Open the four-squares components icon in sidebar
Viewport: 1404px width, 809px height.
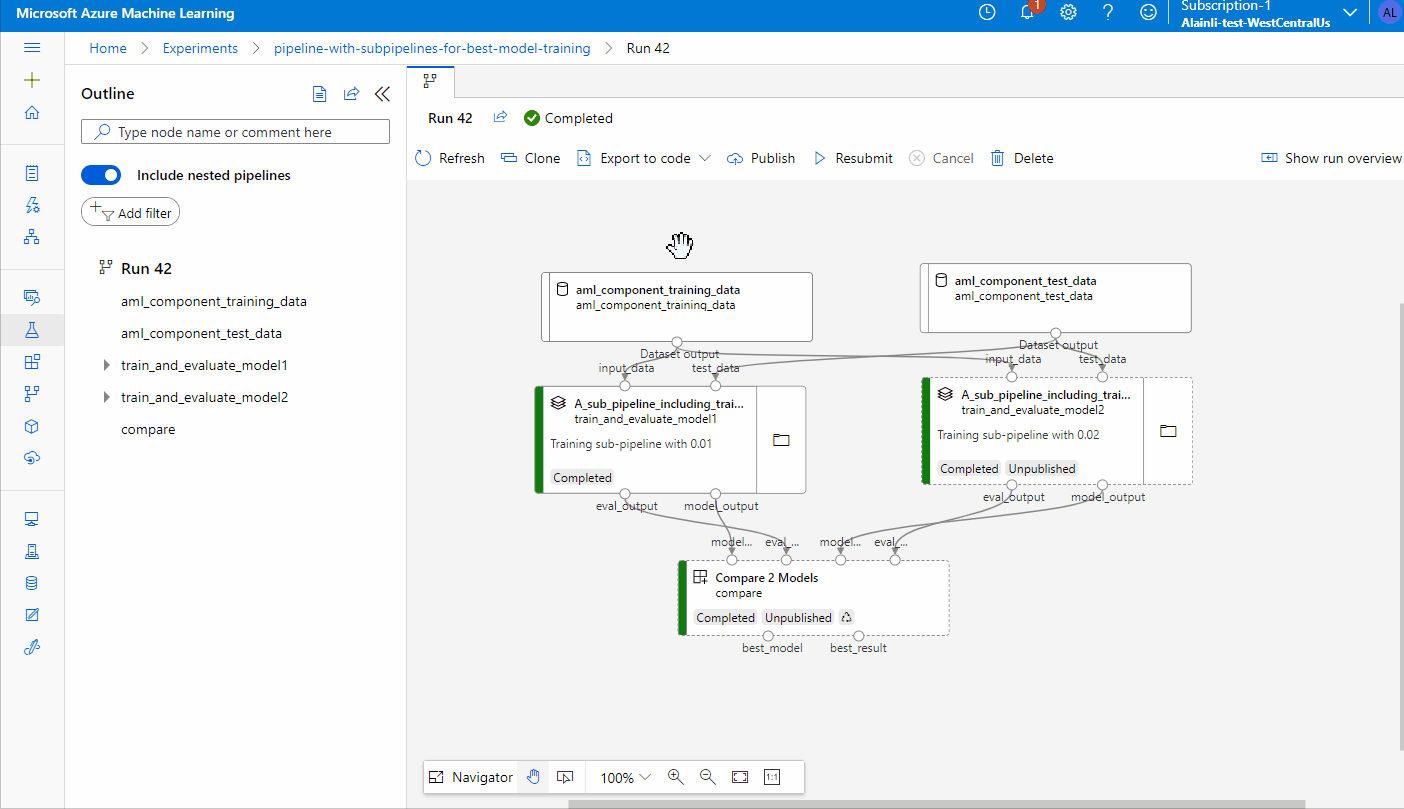coord(32,362)
